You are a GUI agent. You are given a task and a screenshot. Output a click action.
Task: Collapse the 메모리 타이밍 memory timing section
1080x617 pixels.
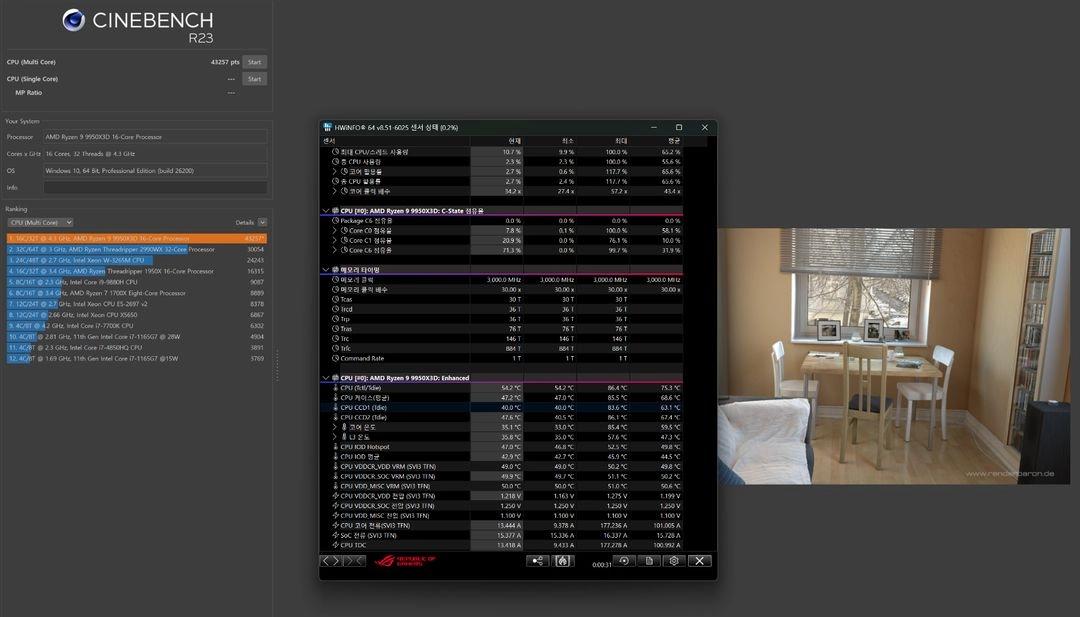[326, 270]
